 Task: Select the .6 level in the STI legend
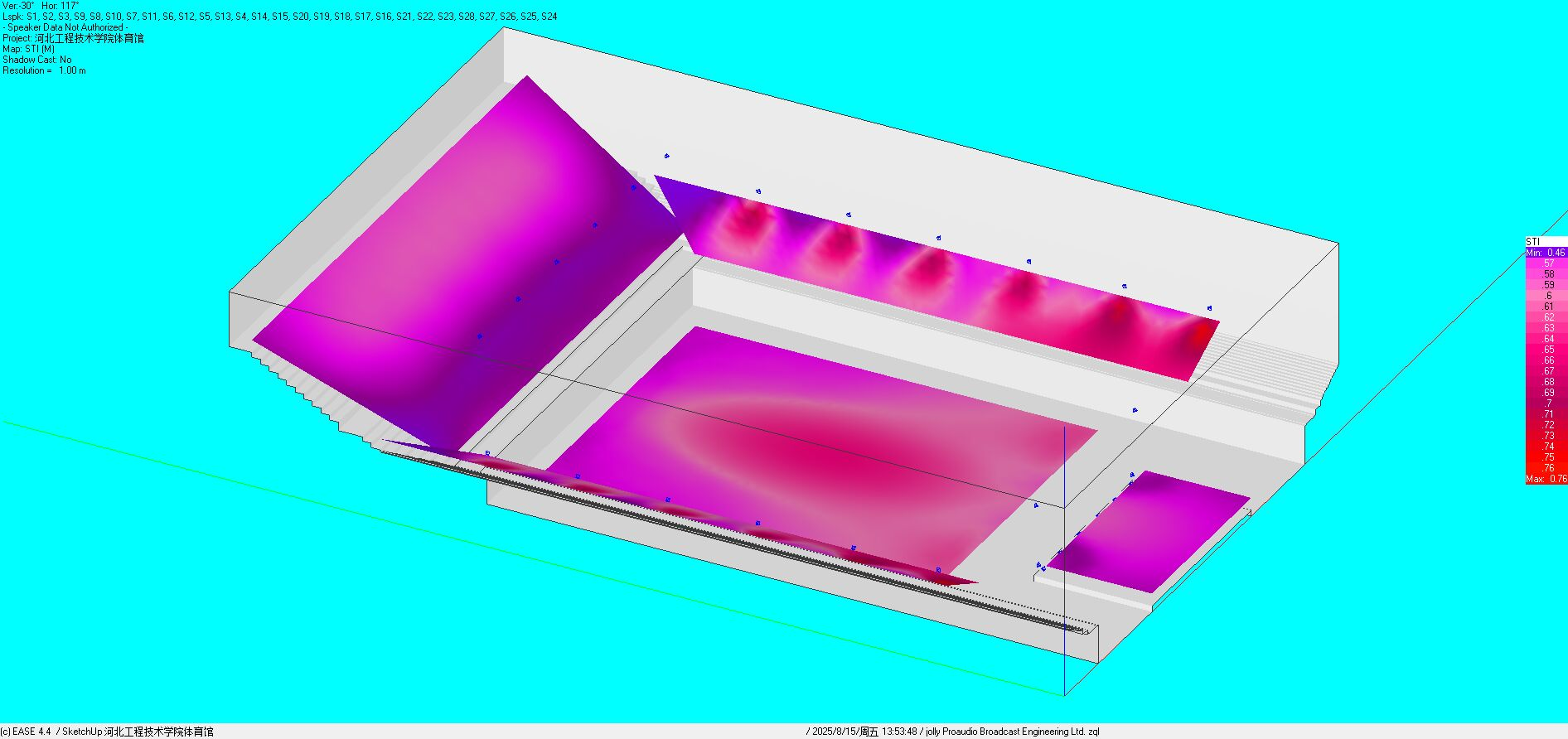(1546, 296)
